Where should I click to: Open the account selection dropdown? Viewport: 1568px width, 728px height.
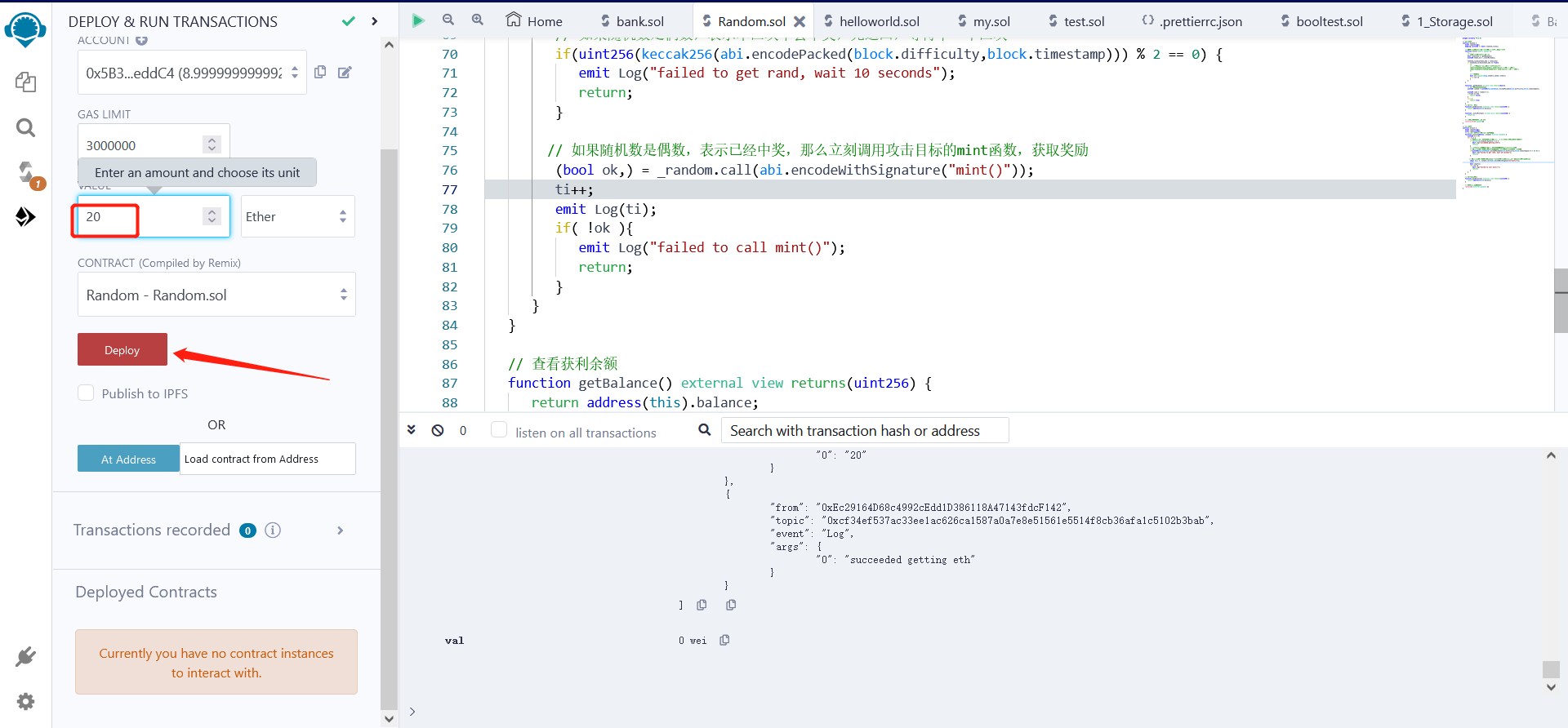click(x=192, y=73)
